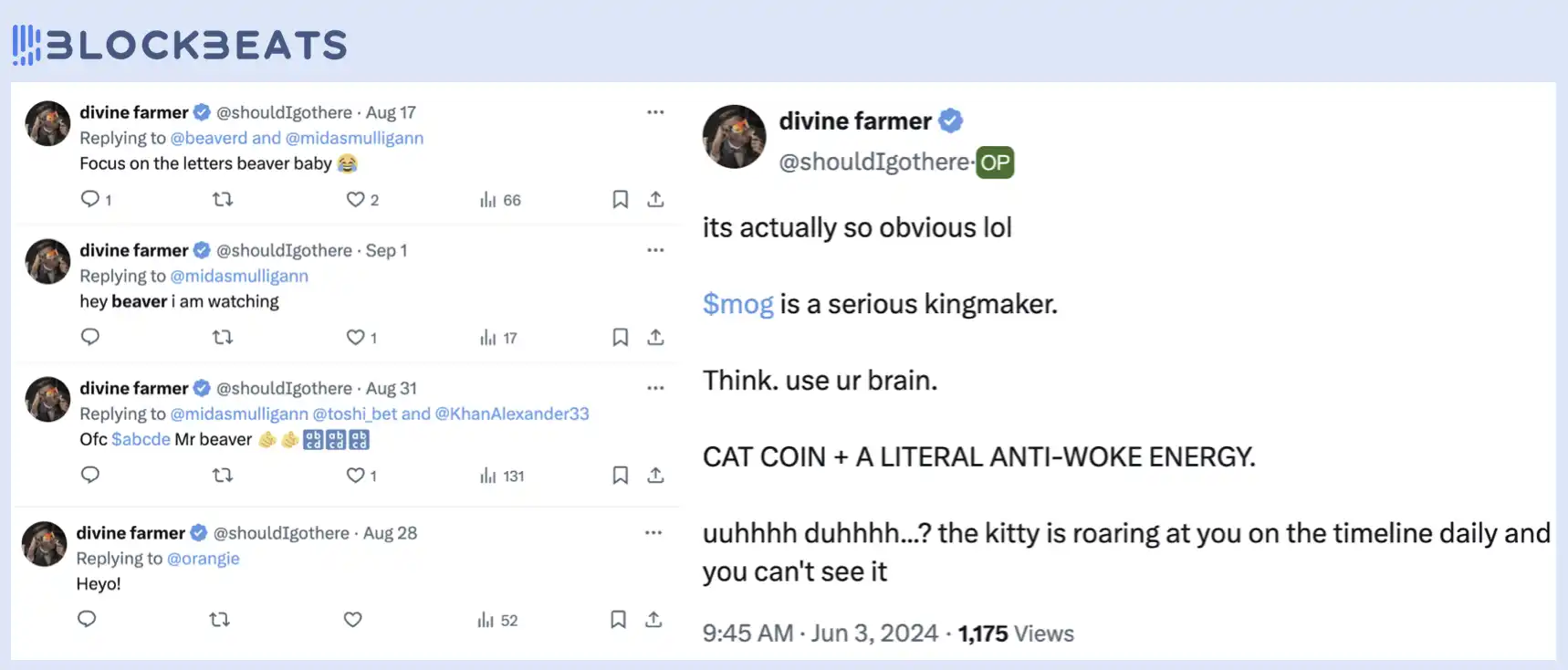Share the 'hey beaver i am watching' tweet
The height and width of the screenshot is (670, 1568).
tap(655, 338)
